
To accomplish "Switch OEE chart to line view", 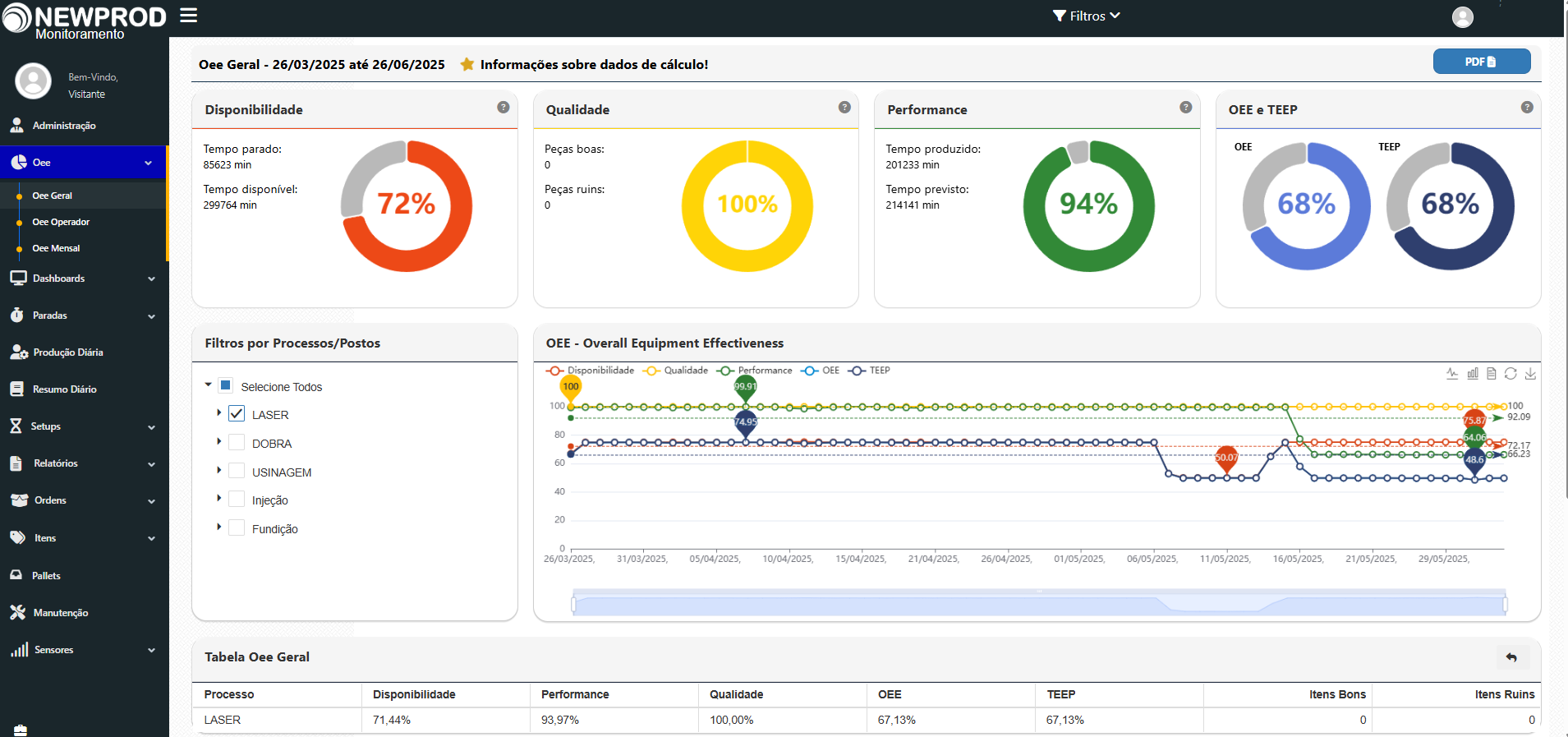I will [1452, 373].
